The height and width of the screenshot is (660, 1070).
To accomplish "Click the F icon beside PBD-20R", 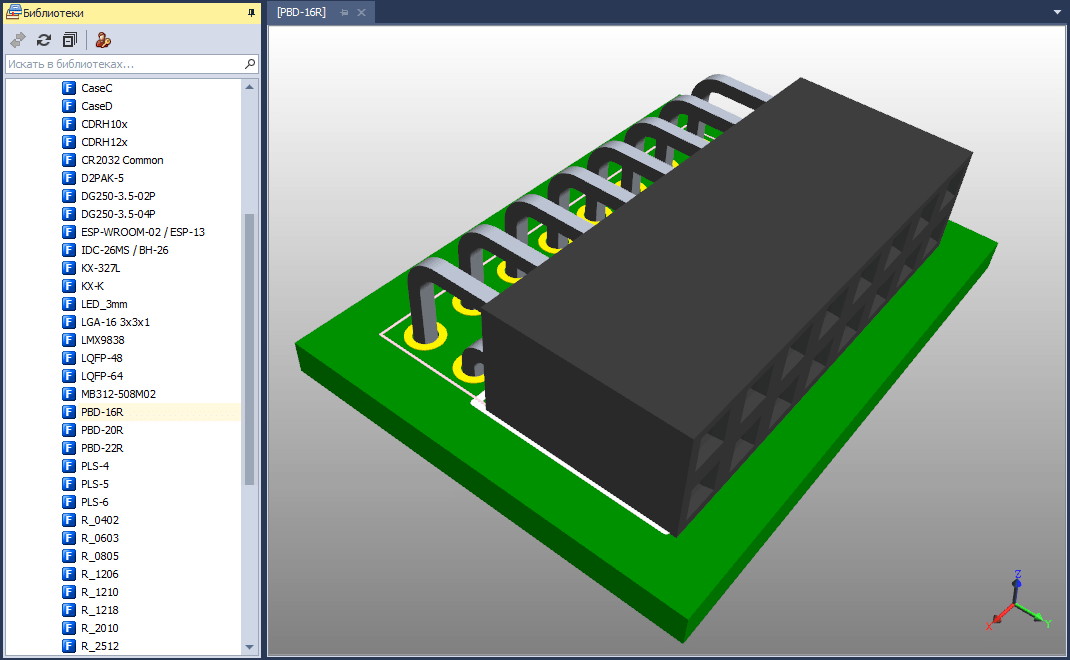I will pos(68,430).
